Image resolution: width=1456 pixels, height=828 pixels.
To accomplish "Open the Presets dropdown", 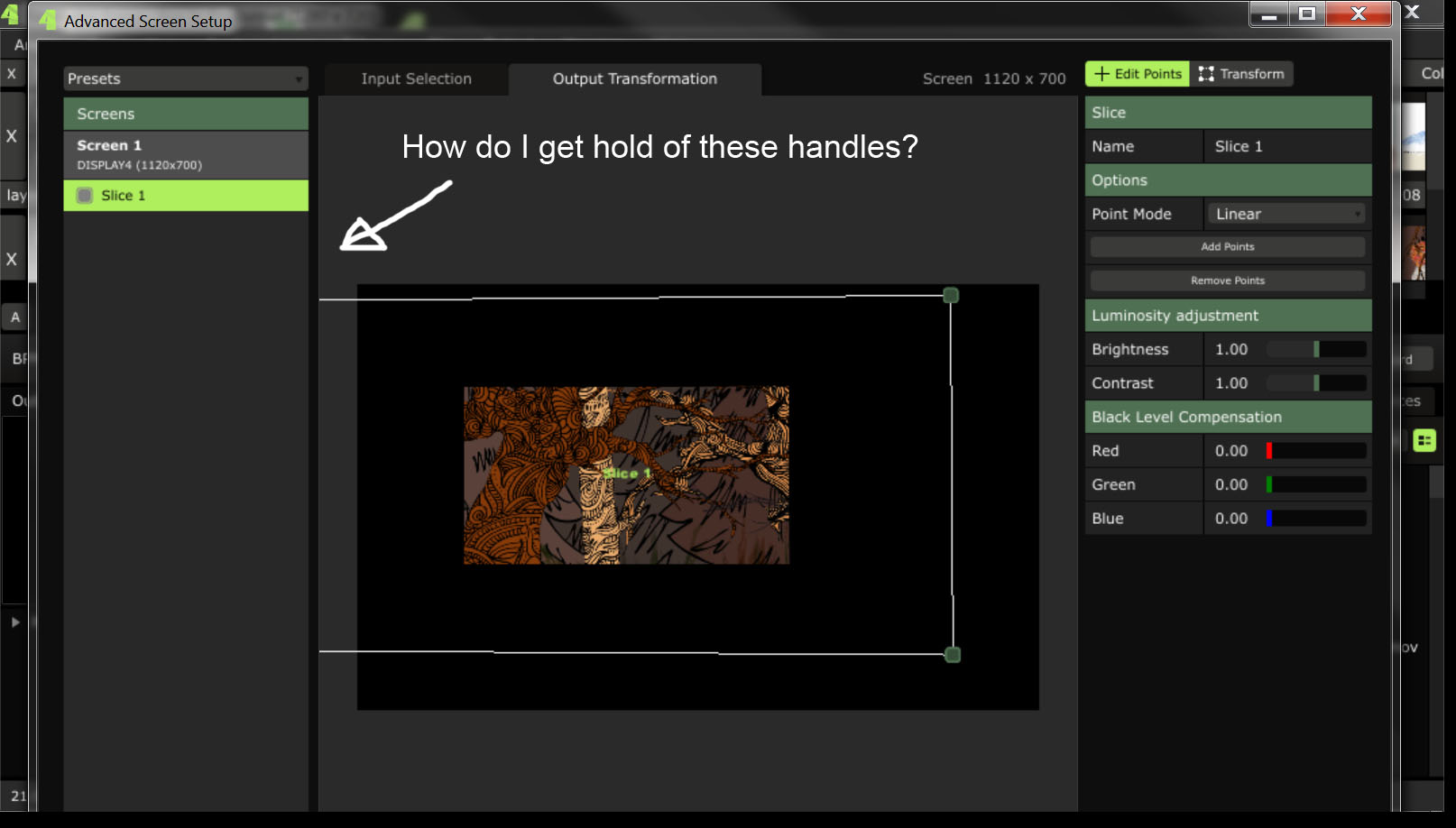I will [x=186, y=78].
